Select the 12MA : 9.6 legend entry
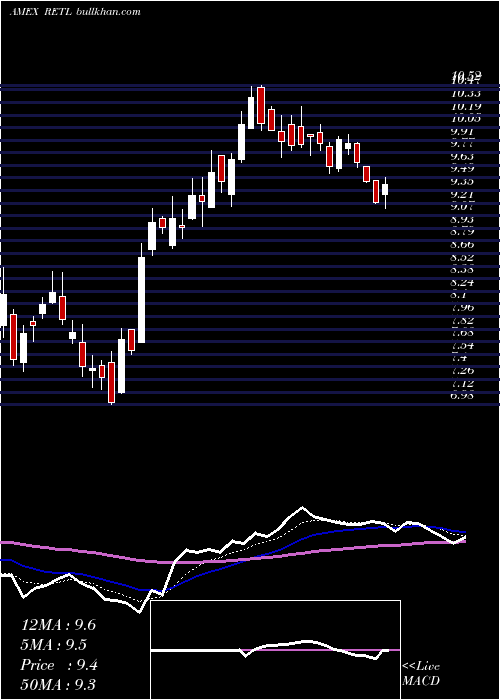This screenshot has height=700, width=500. click(x=58, y=625)
